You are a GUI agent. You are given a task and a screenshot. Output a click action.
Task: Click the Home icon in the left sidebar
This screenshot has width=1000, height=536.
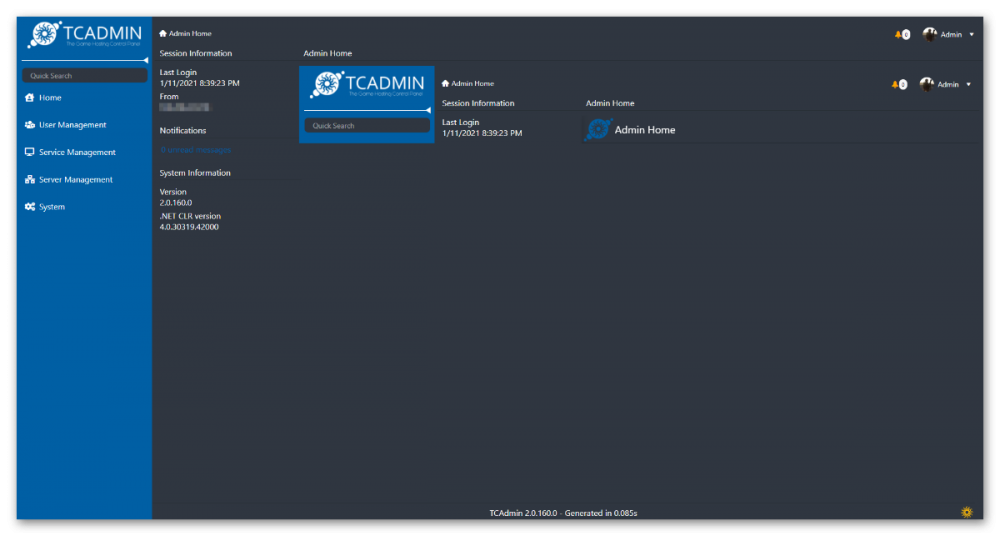[x=30, y=98]
